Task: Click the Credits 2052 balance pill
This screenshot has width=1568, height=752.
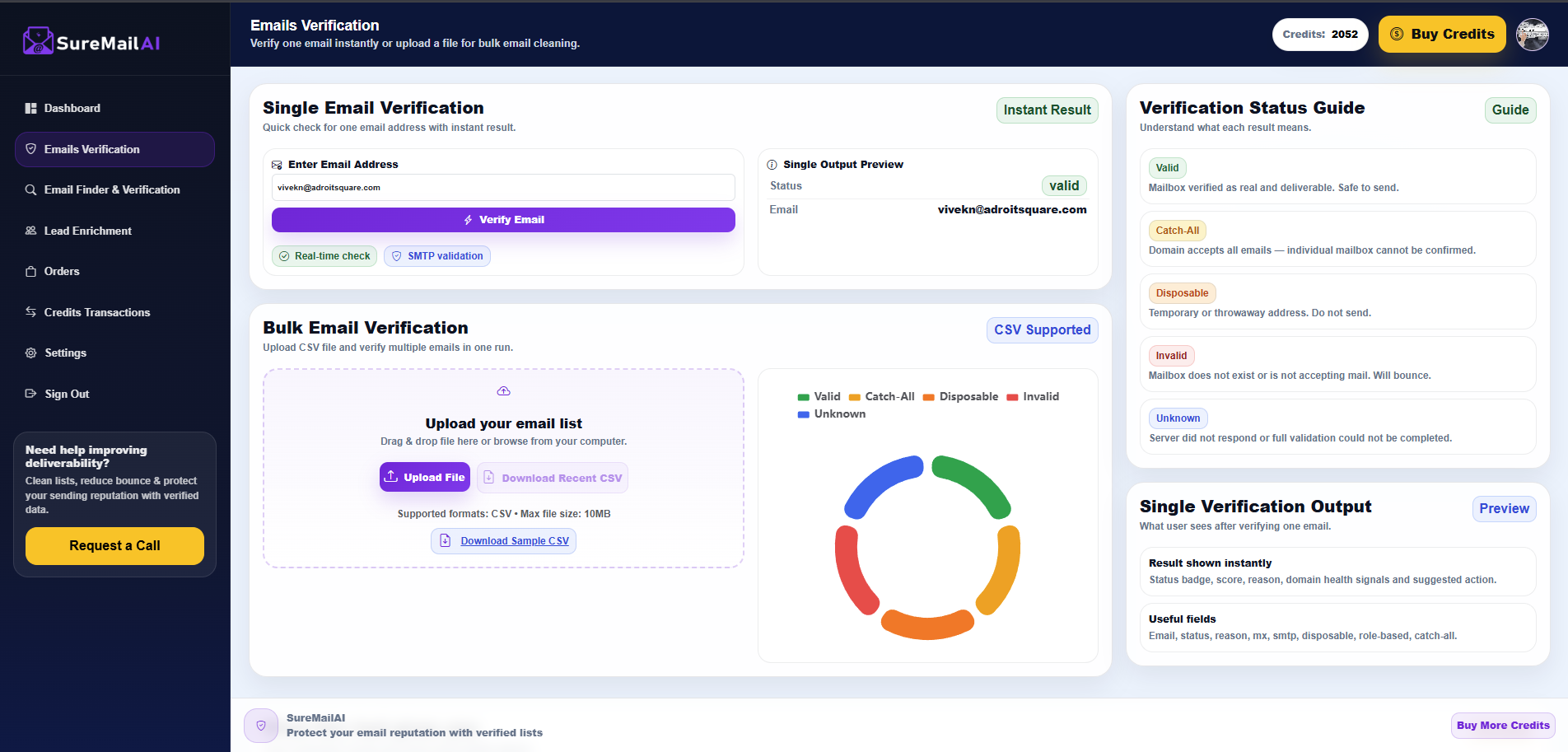Action: 1320,35
